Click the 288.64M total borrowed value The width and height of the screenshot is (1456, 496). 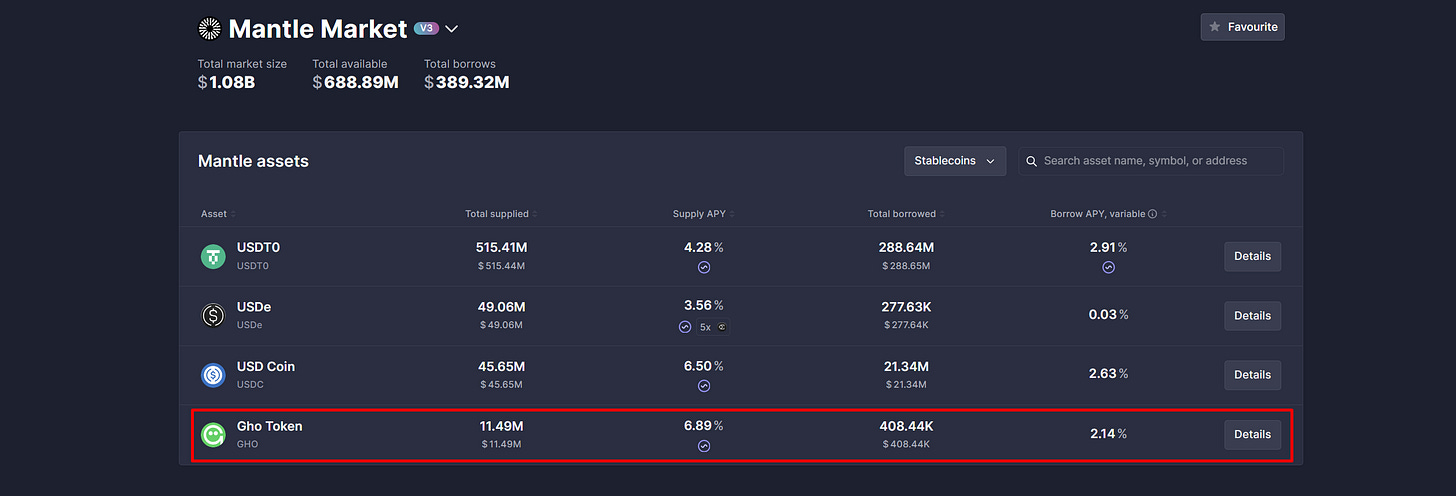pyautogui.click(x=906, y=247)
